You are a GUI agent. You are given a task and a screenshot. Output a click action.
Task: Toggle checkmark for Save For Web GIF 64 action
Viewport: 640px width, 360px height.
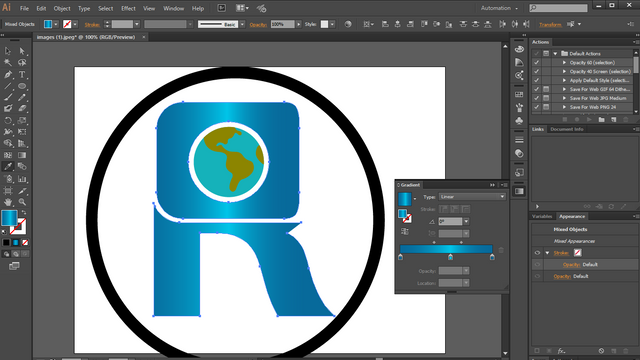pos(536,89)
